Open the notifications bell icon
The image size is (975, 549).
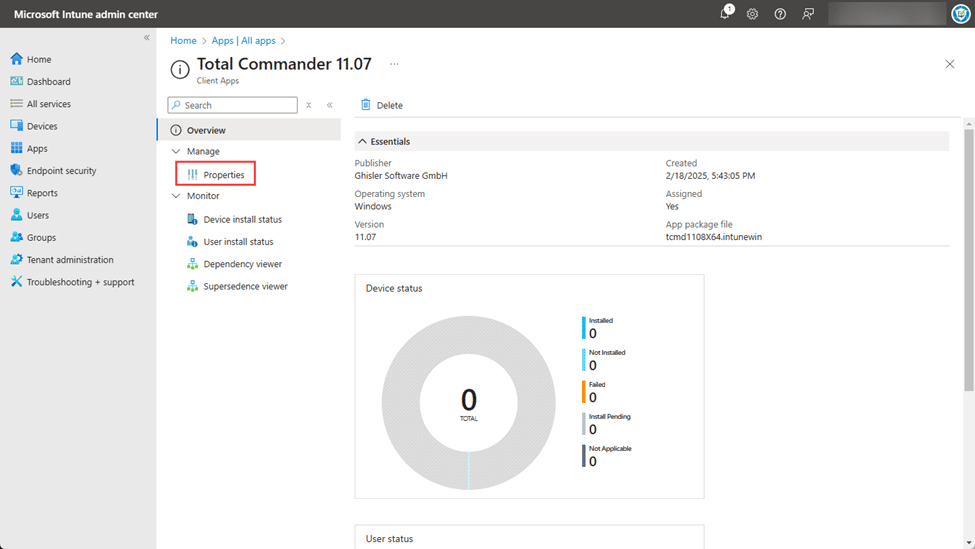pyautogui.click(x=725, y=14)
